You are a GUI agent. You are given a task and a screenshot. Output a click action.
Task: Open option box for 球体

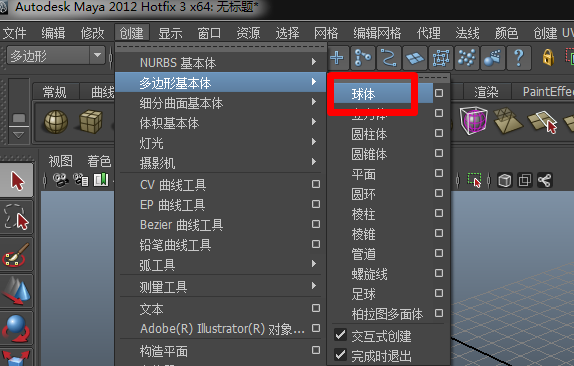coord(439,93)
